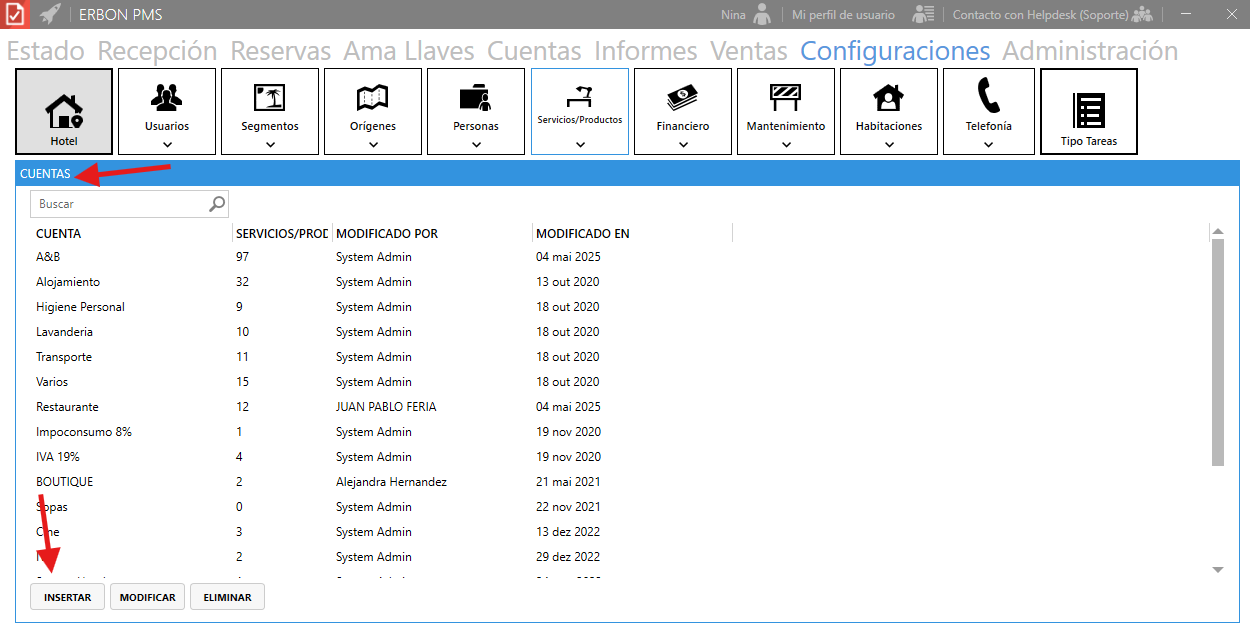Open the Tipo Tareas list icon

[1088, 108]
